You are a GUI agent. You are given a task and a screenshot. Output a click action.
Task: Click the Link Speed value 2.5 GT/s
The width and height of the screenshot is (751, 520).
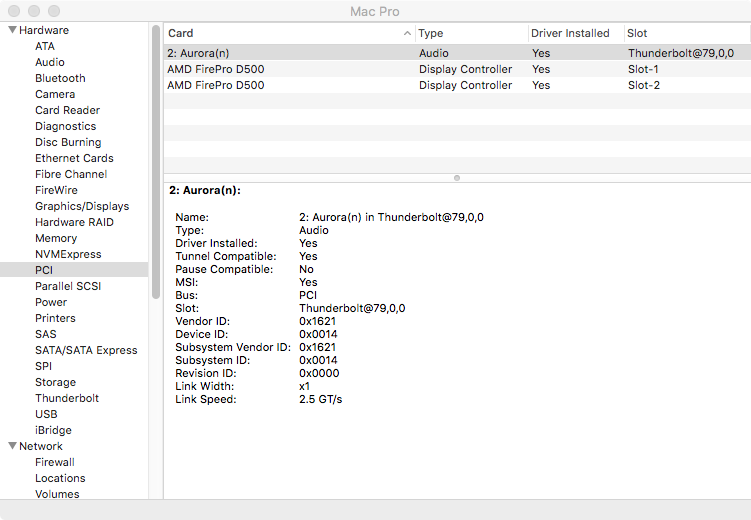320,399
